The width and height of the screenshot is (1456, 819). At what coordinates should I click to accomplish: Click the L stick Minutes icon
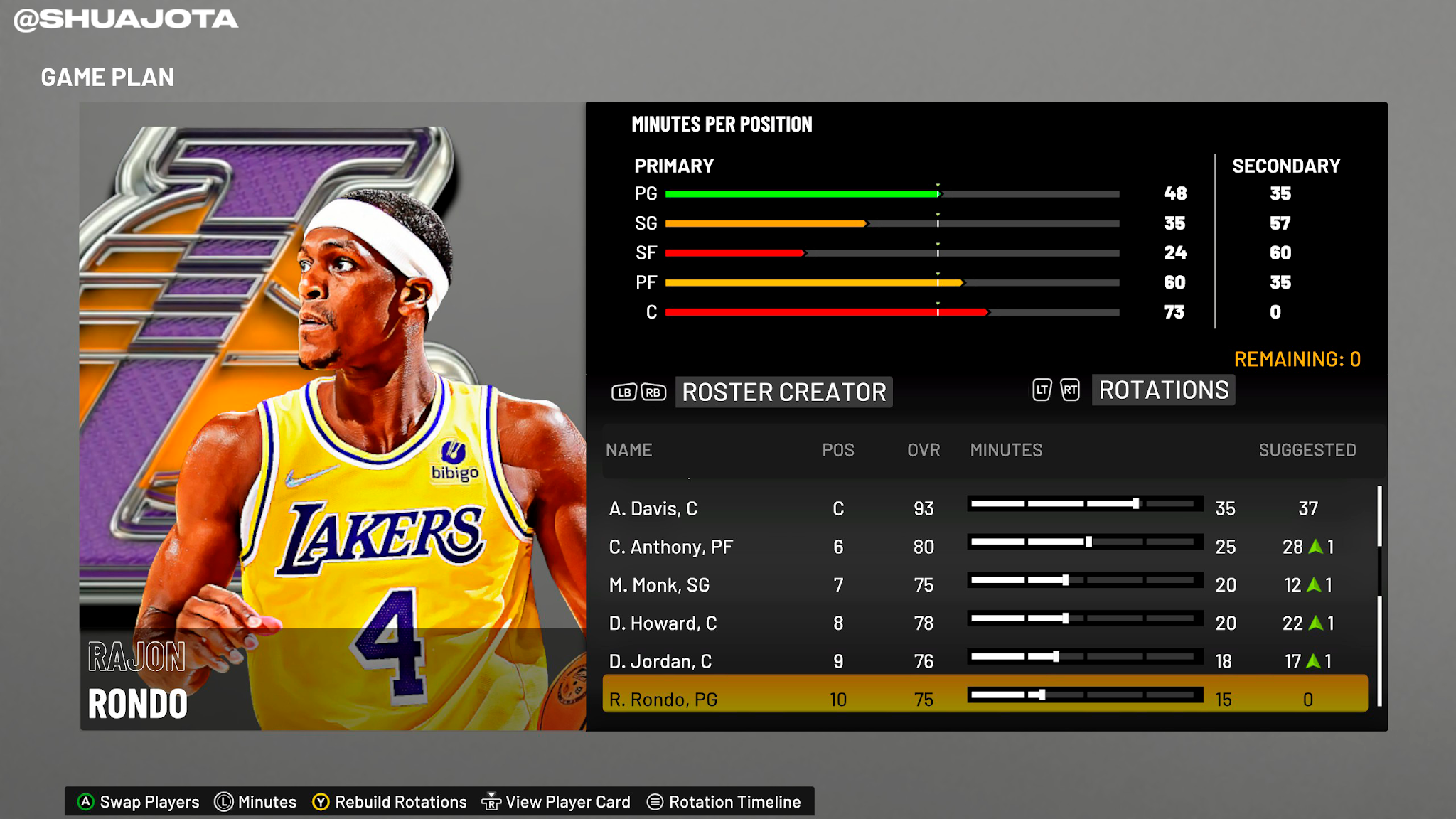point(224,802)
